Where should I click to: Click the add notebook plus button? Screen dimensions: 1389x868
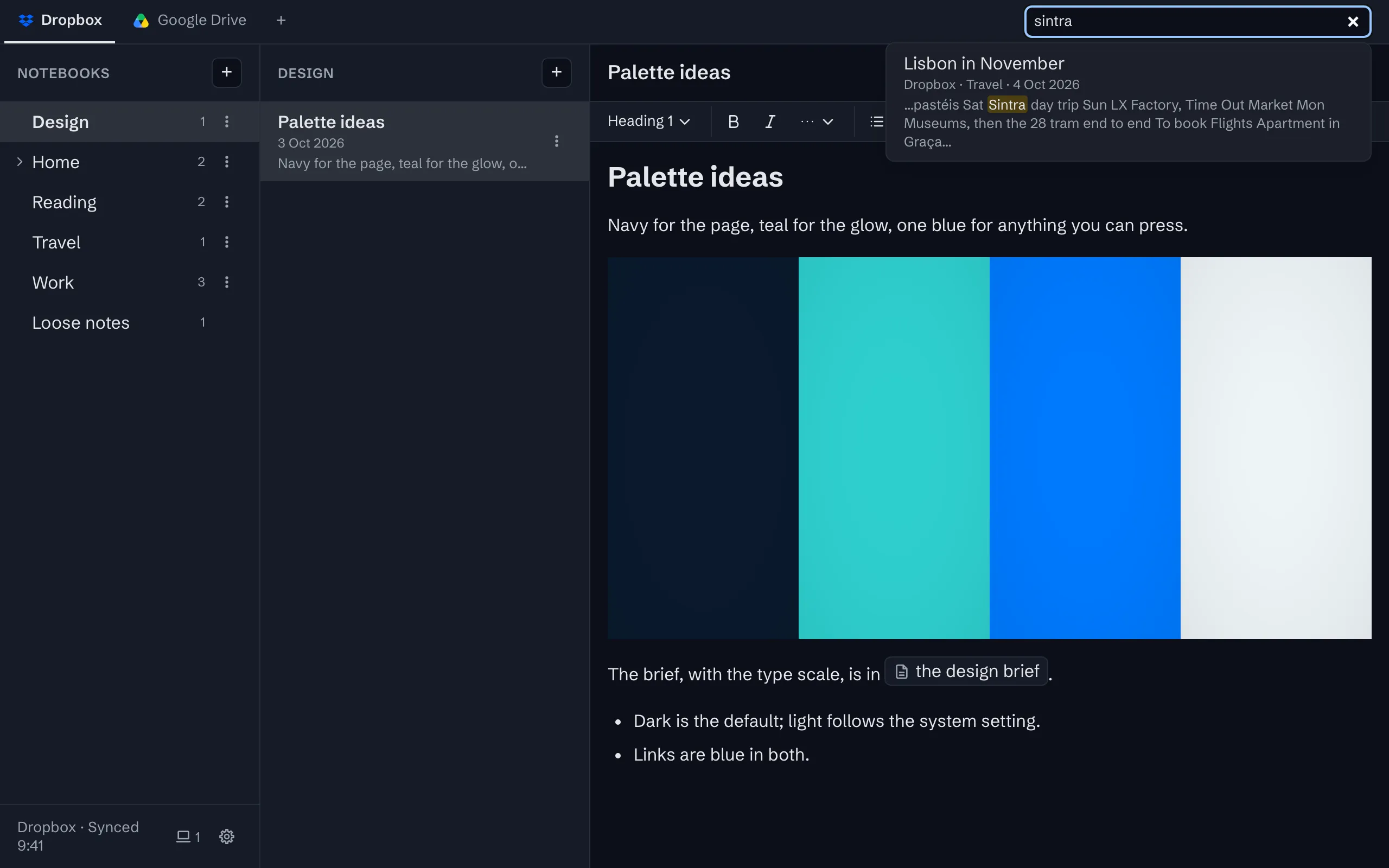(x=227, y=72)
